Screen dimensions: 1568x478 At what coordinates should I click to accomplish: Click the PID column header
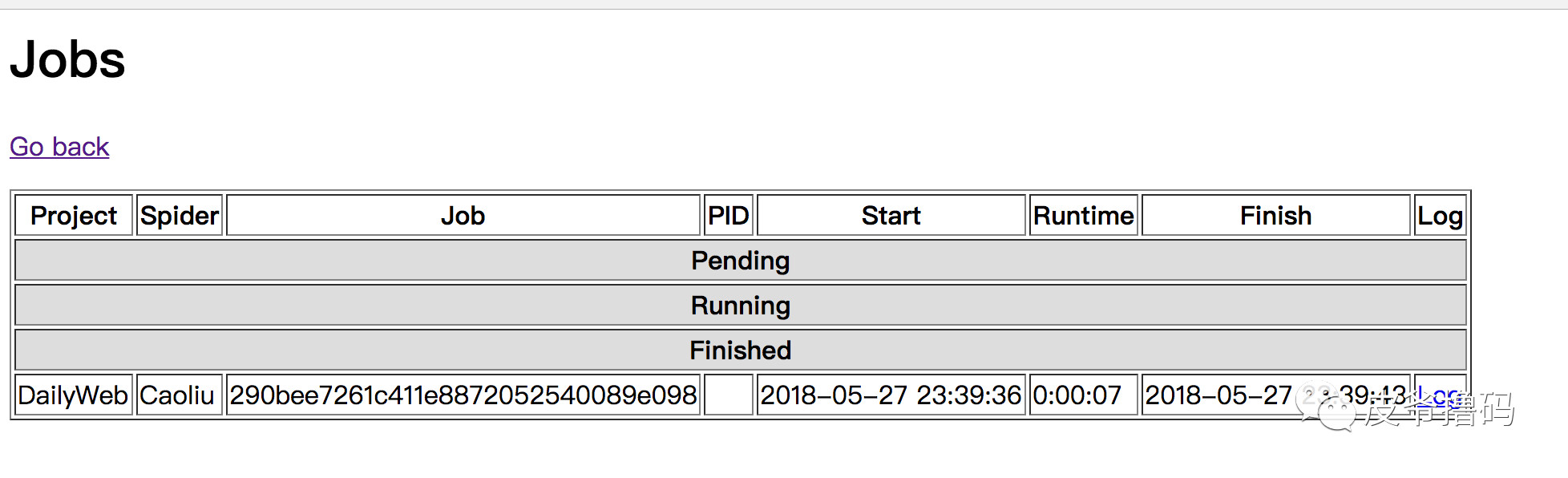point(729,215)
